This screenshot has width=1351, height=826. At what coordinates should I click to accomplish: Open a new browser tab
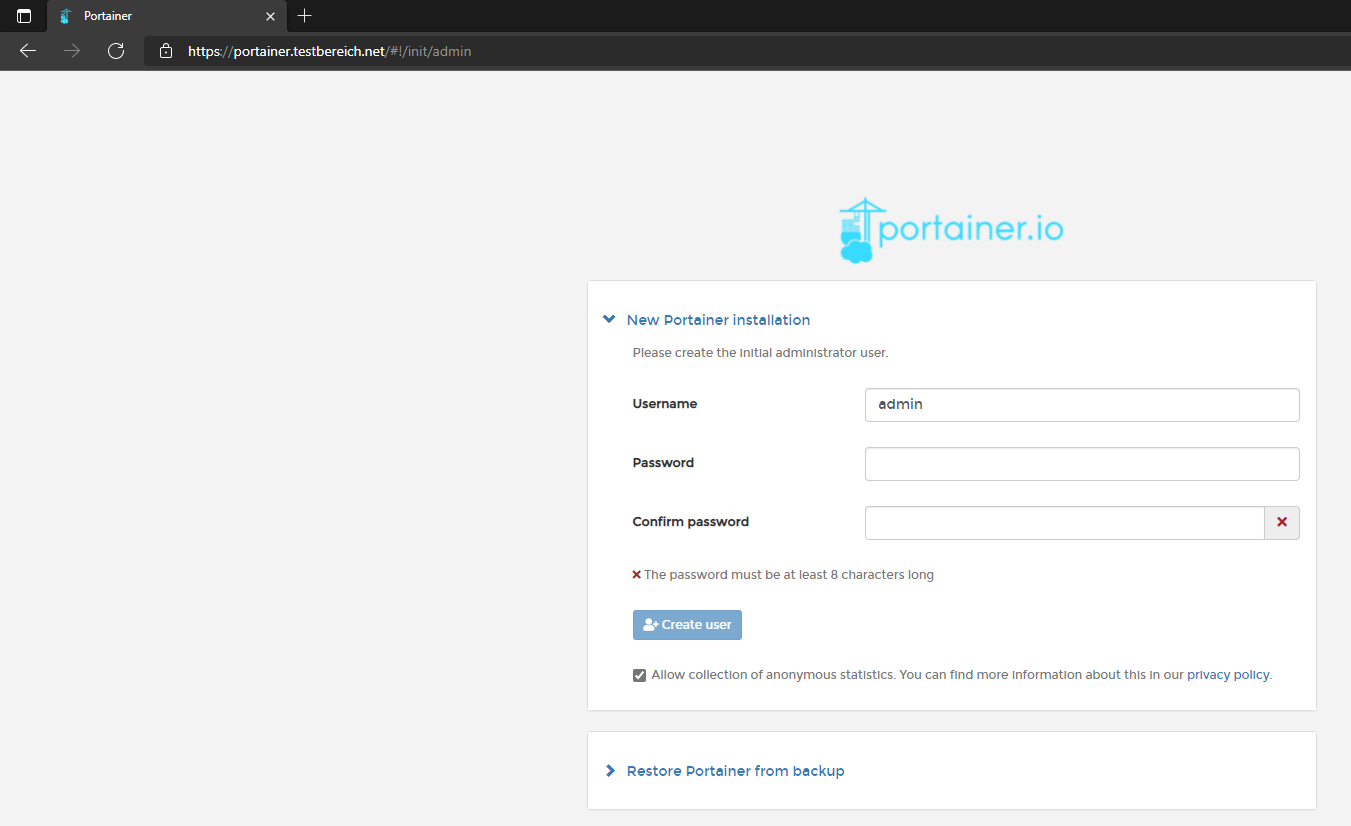tap(305, 16)
